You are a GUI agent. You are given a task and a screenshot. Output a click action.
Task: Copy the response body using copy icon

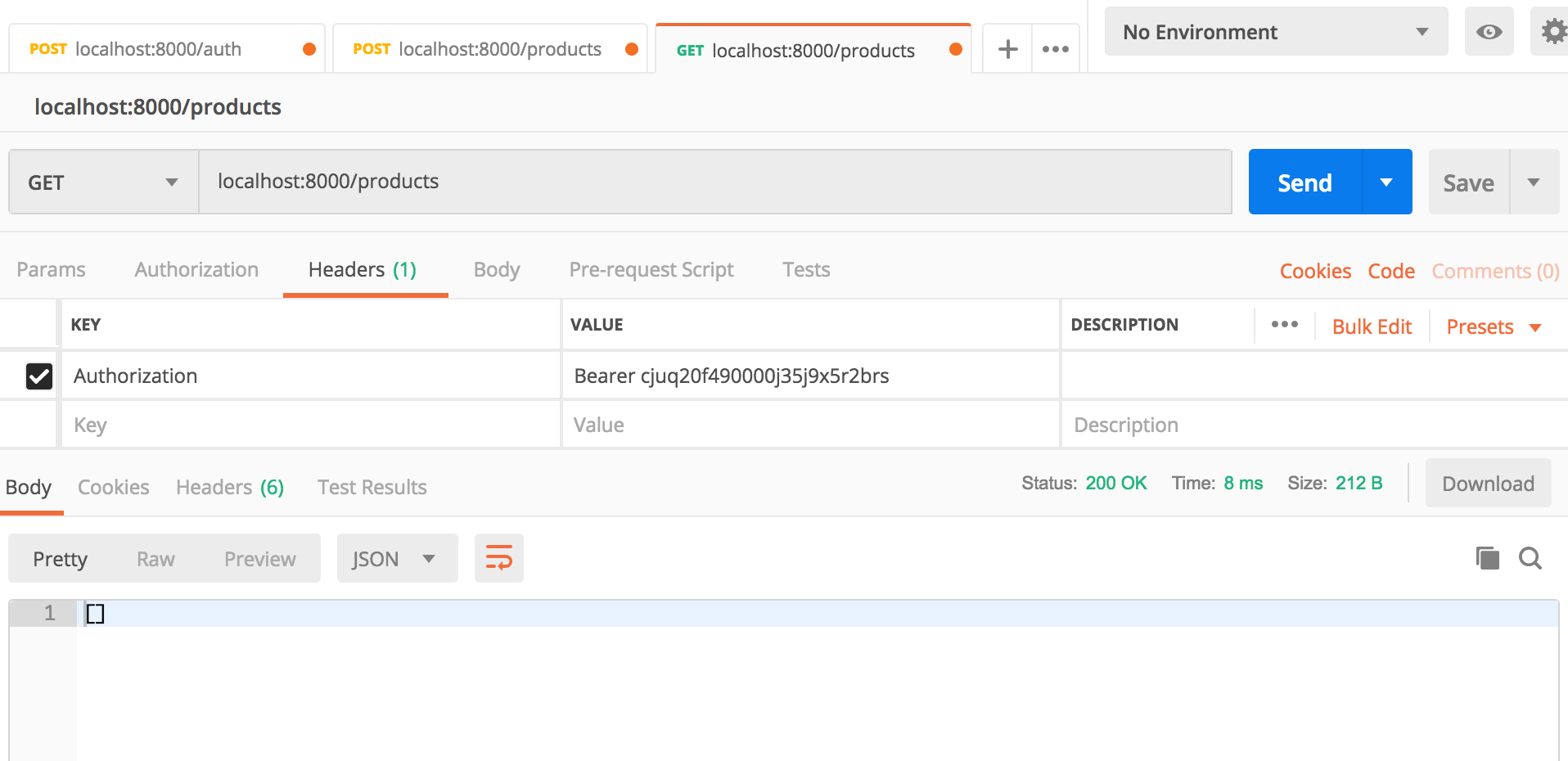tap(1485, 557)
